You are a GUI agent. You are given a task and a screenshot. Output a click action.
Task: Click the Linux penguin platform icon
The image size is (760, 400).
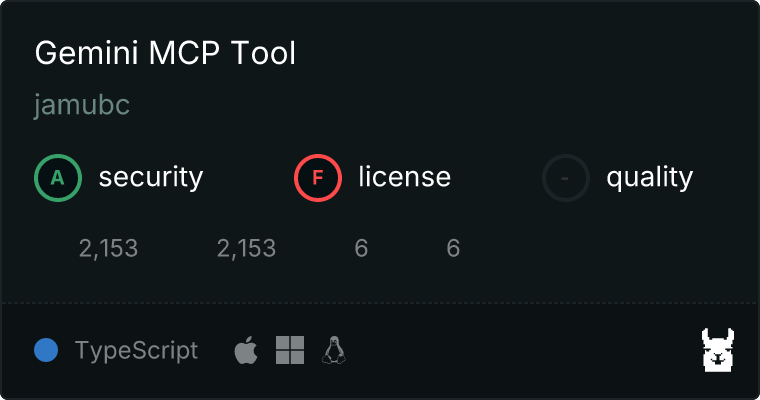tap(334, 350)
